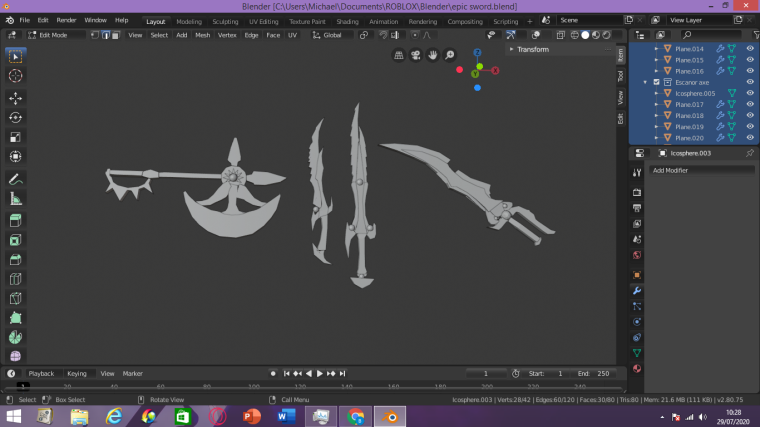Open the Object Data properties tab
The image size is (760, 427).
(637, 353)
